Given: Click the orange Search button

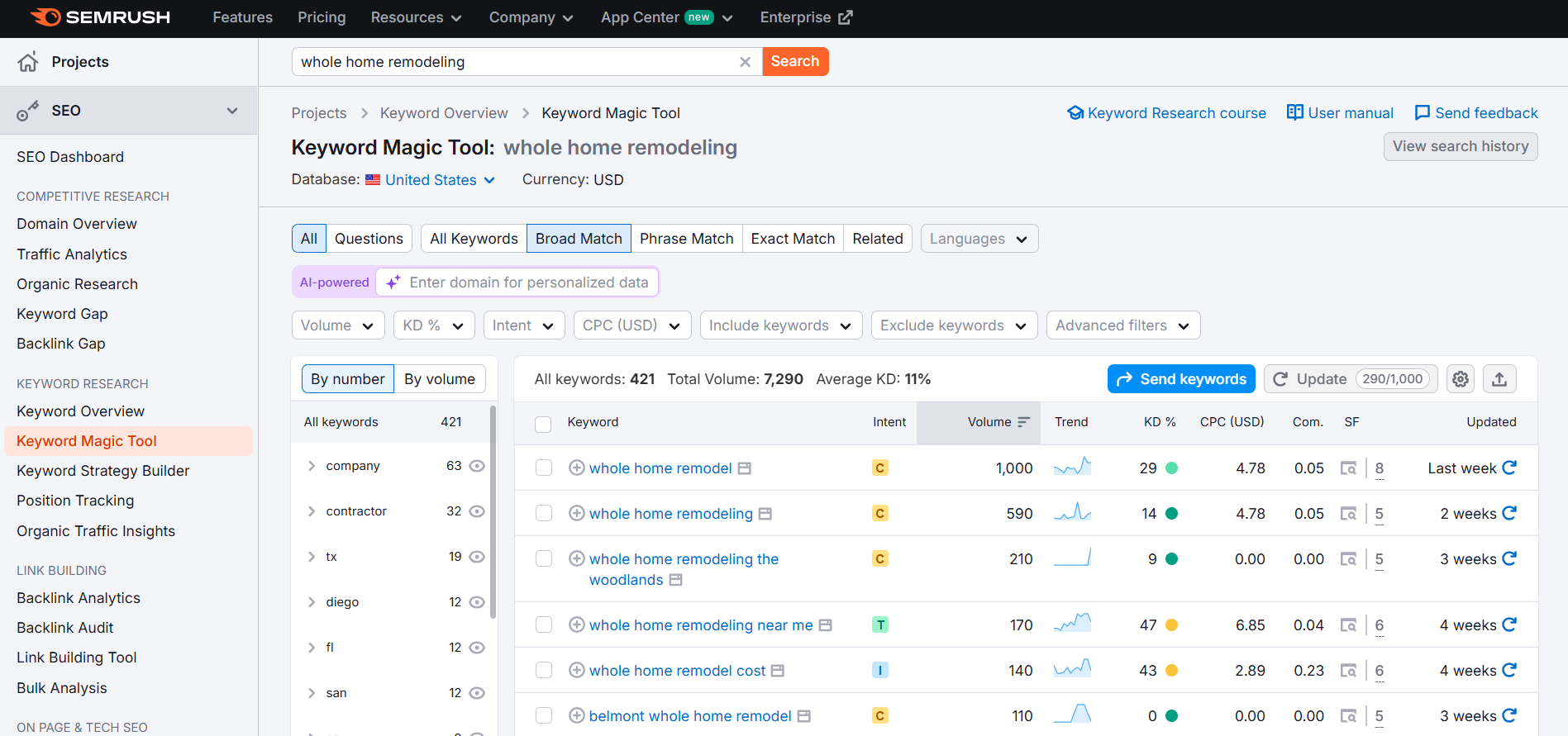Looking at the screenshot, I should point(795,61).
